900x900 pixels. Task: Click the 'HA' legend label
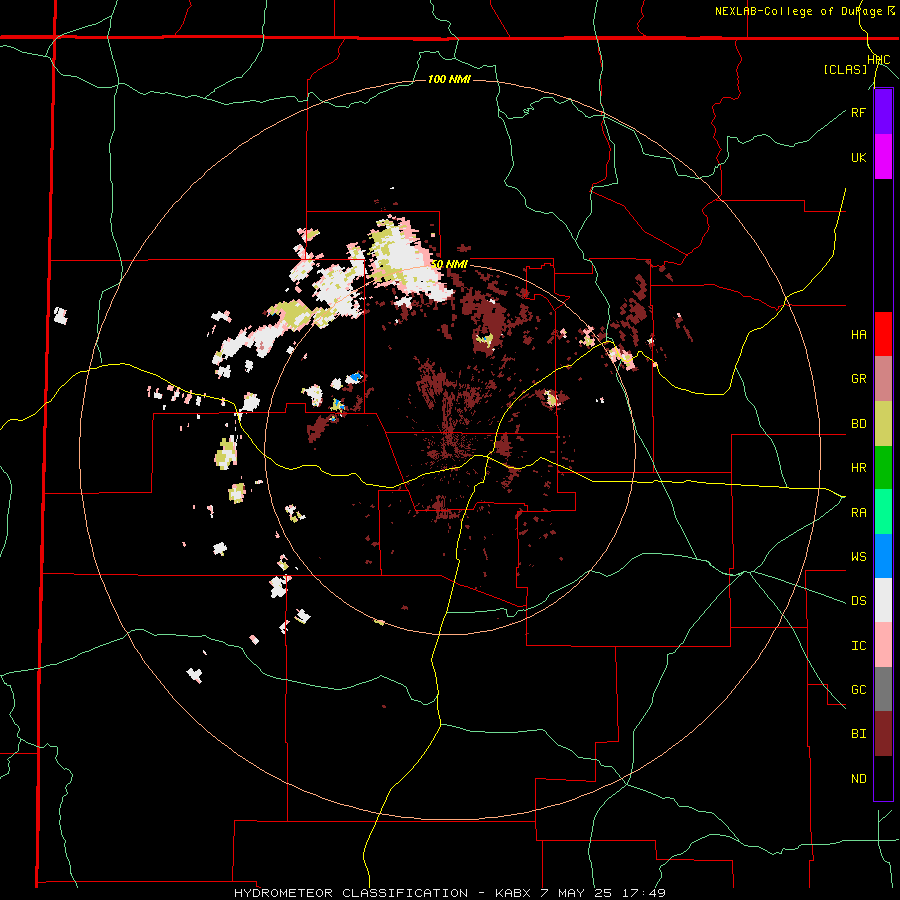tap(858, 334)
